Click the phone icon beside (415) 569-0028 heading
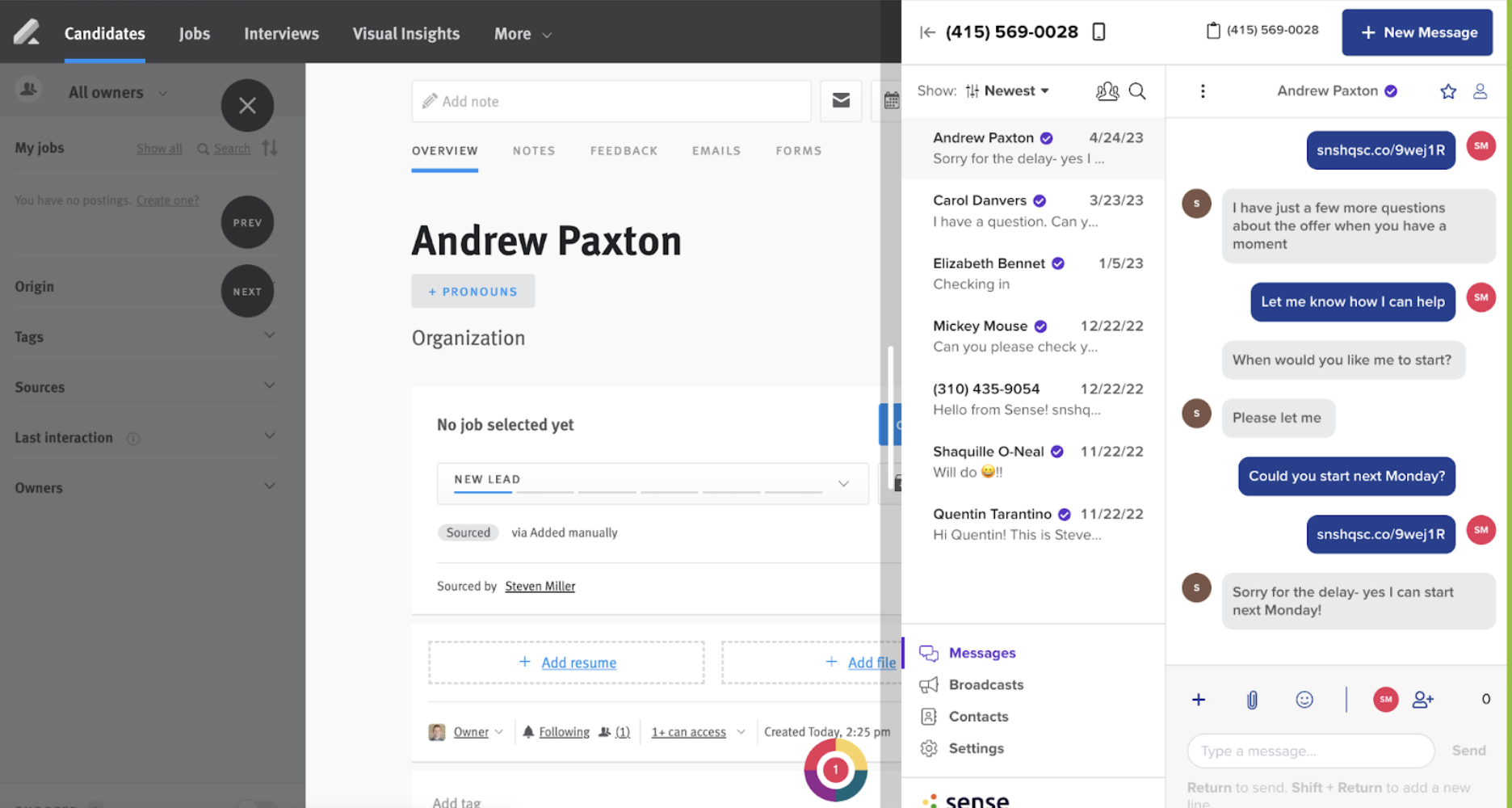The width and height of the screenshot is (1512, 808). coord(1098,32)
